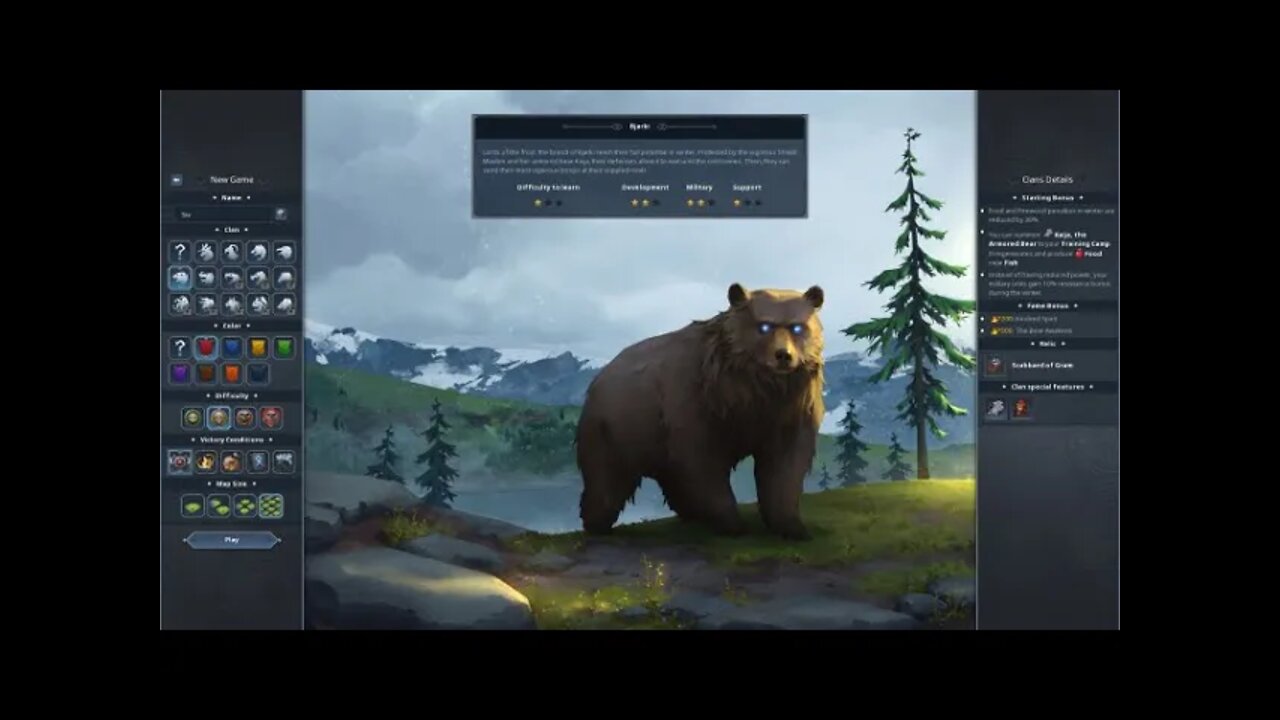Toggle the fourth victory condition icon
The width and height of the screenshot is (1280, 720).
[258, 461]
